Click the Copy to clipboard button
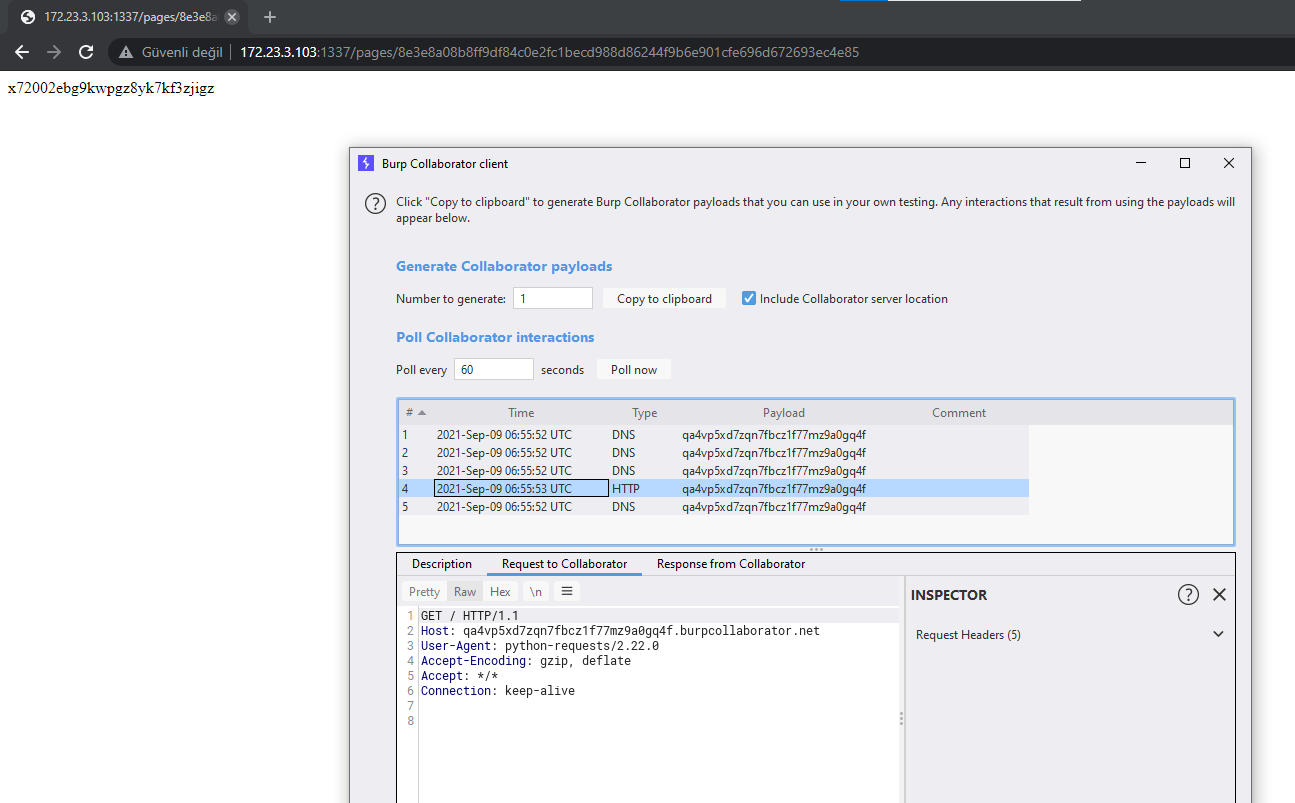The height and width of the screenshot is (803, 1295). 664,298
